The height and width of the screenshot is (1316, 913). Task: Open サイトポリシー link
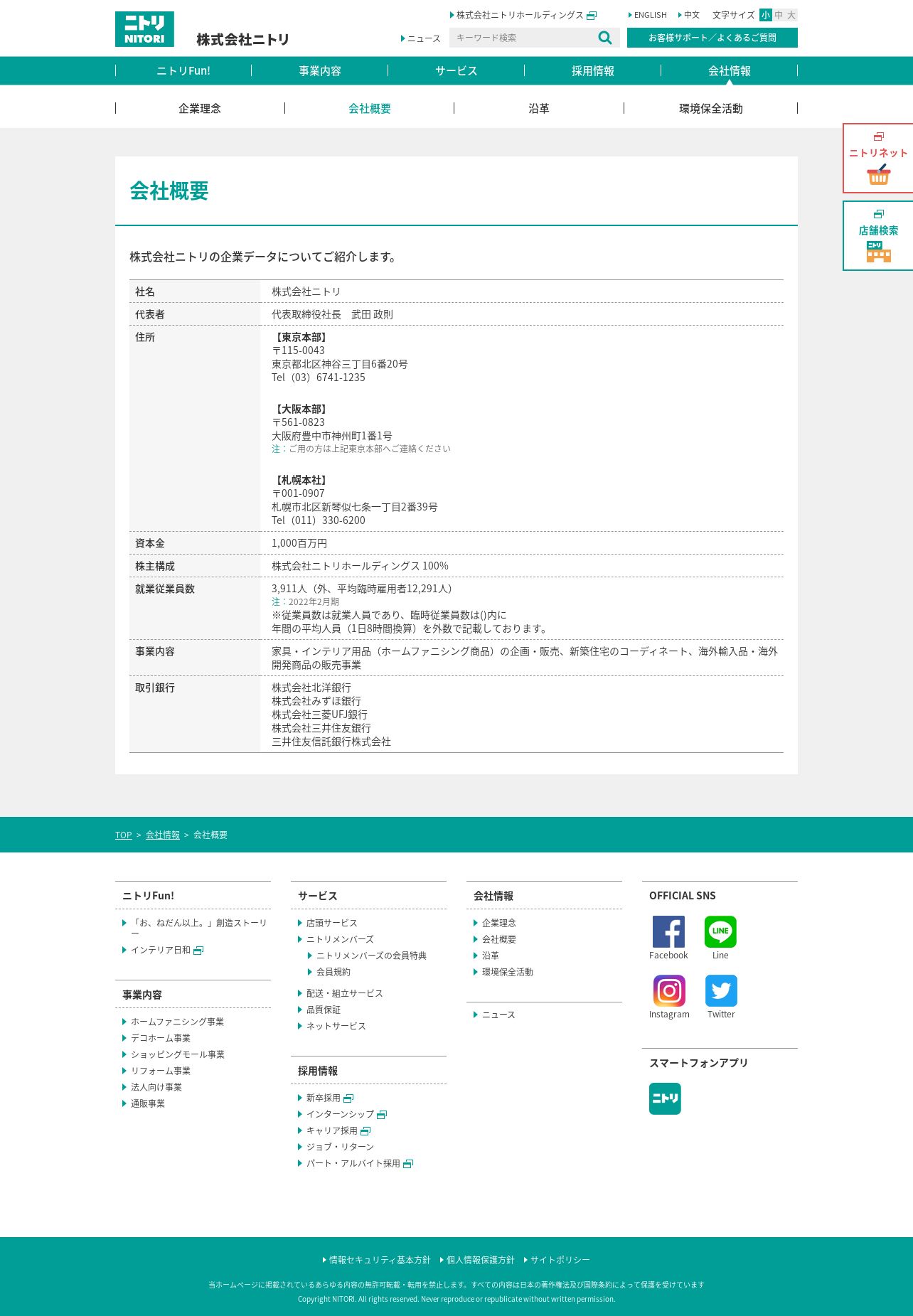pos(560,1260)
